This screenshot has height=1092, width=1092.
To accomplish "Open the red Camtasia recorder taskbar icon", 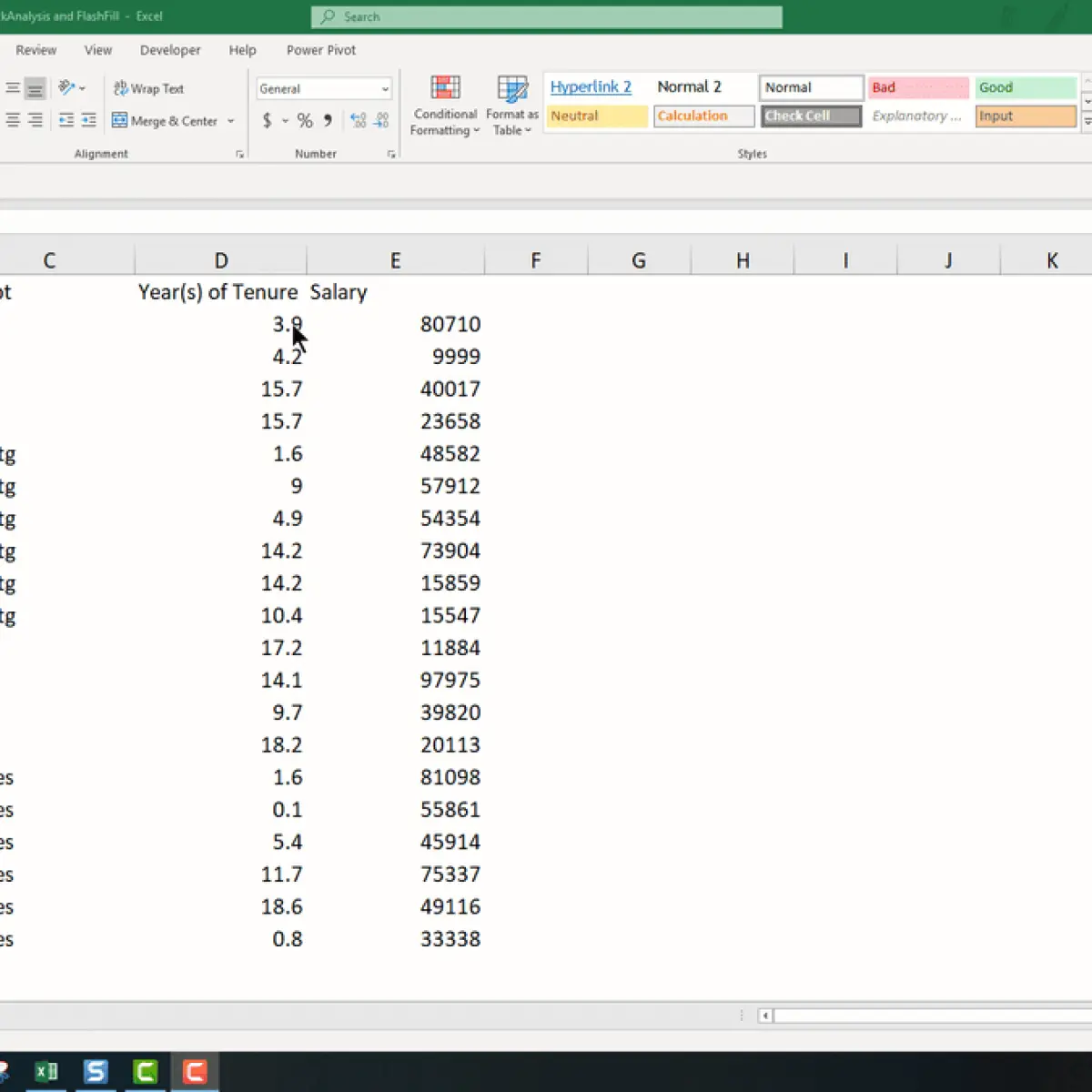I will (x=195, y=1072).
